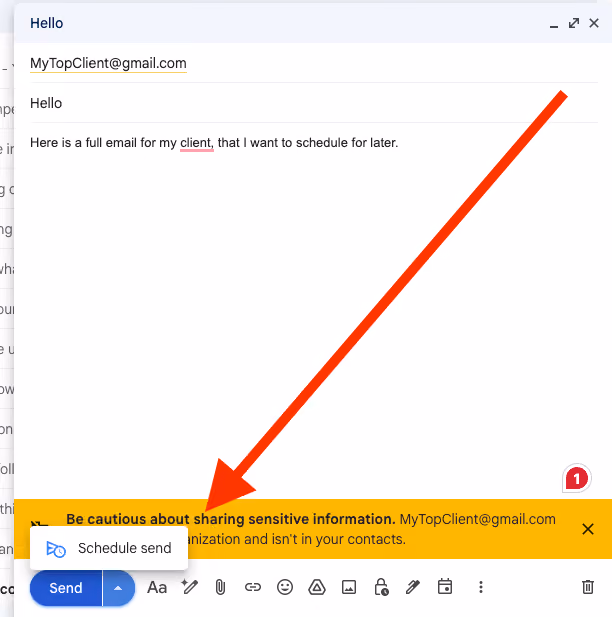This screenshot has height=617, width=612.
Task: Minimize the Hello compose window
Action: [554, 24]
